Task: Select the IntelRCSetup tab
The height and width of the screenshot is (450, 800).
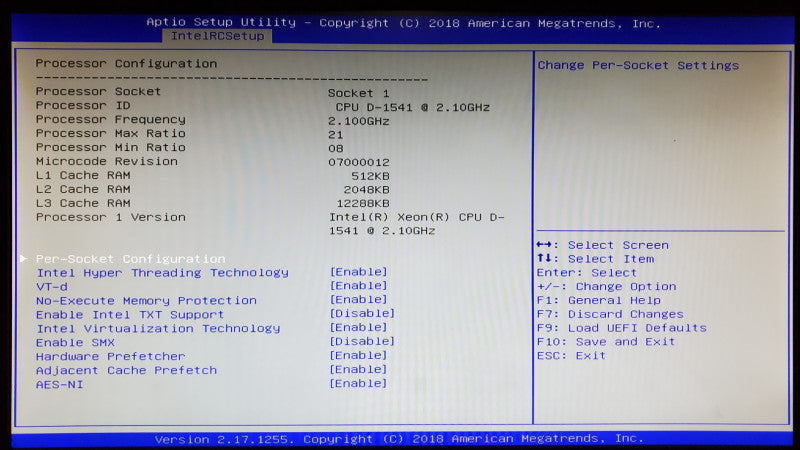Action: point(217,36)
